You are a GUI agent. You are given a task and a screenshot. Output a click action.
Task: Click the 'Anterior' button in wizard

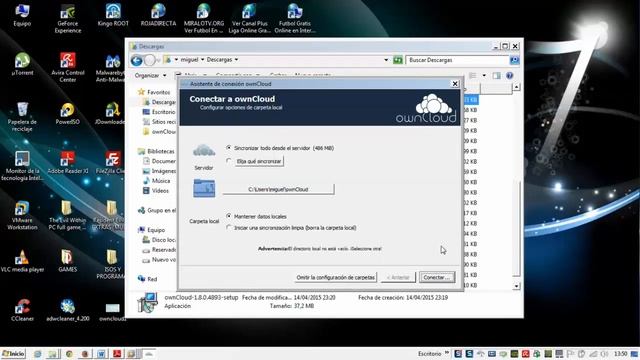click(398, 277)
